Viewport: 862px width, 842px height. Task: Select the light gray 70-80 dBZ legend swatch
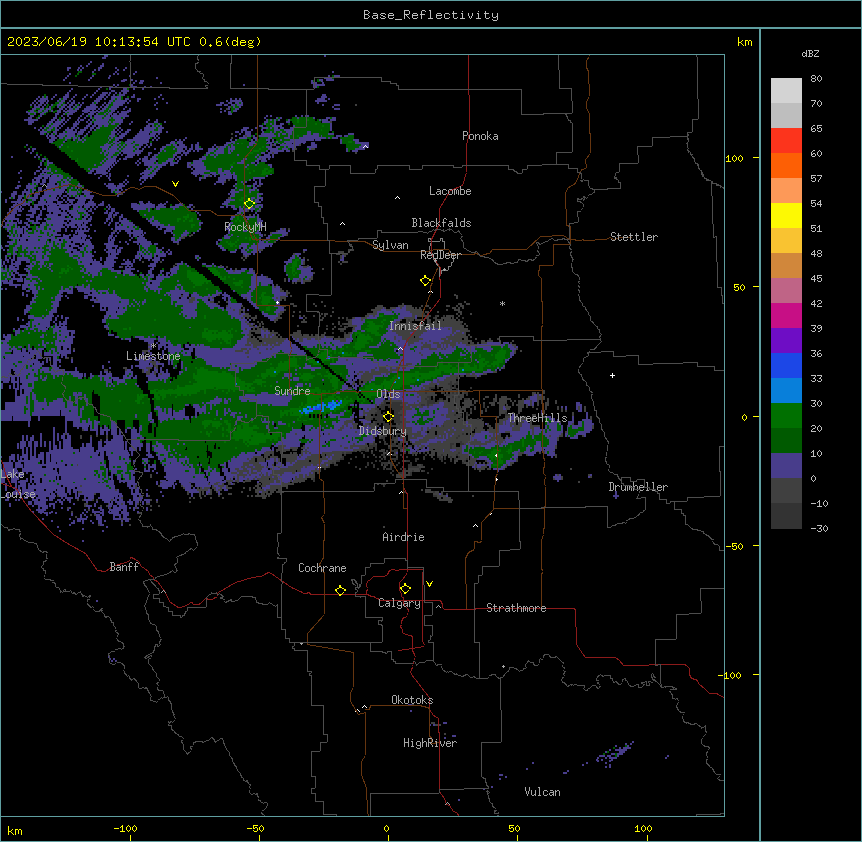coord(786,91)
